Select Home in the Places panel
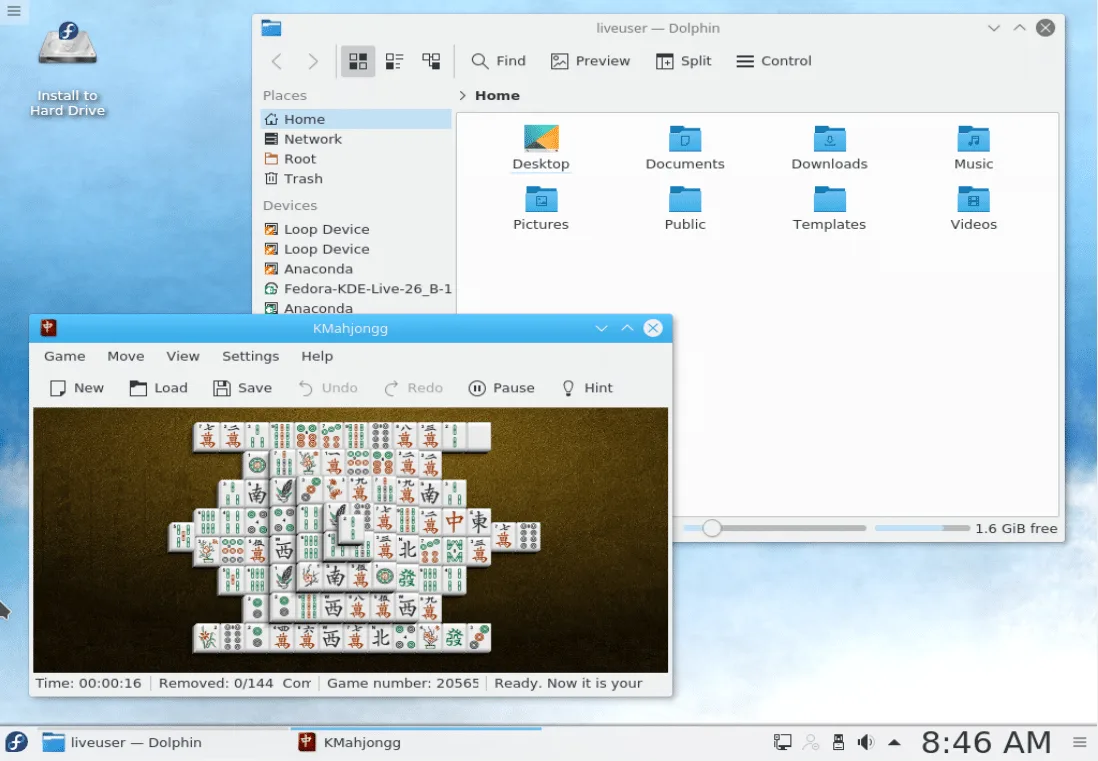The height and width of the screenshot is (761, 1098). pos(356,119)
